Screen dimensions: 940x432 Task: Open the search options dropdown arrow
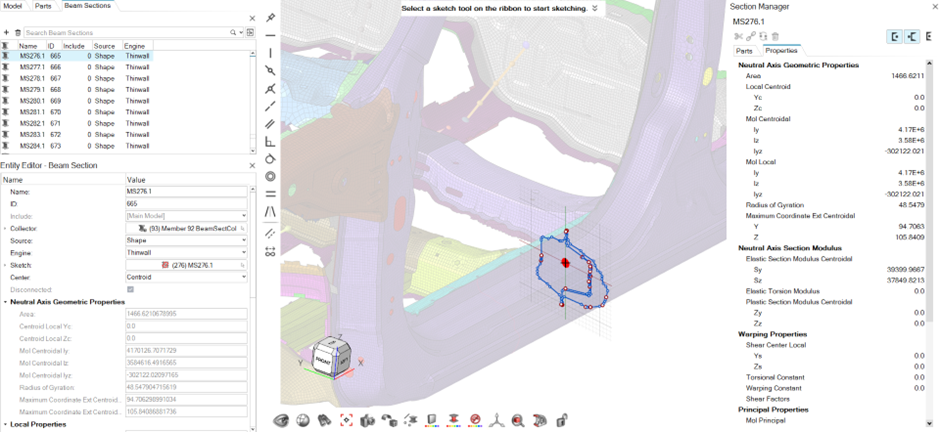tap(241, 32)
